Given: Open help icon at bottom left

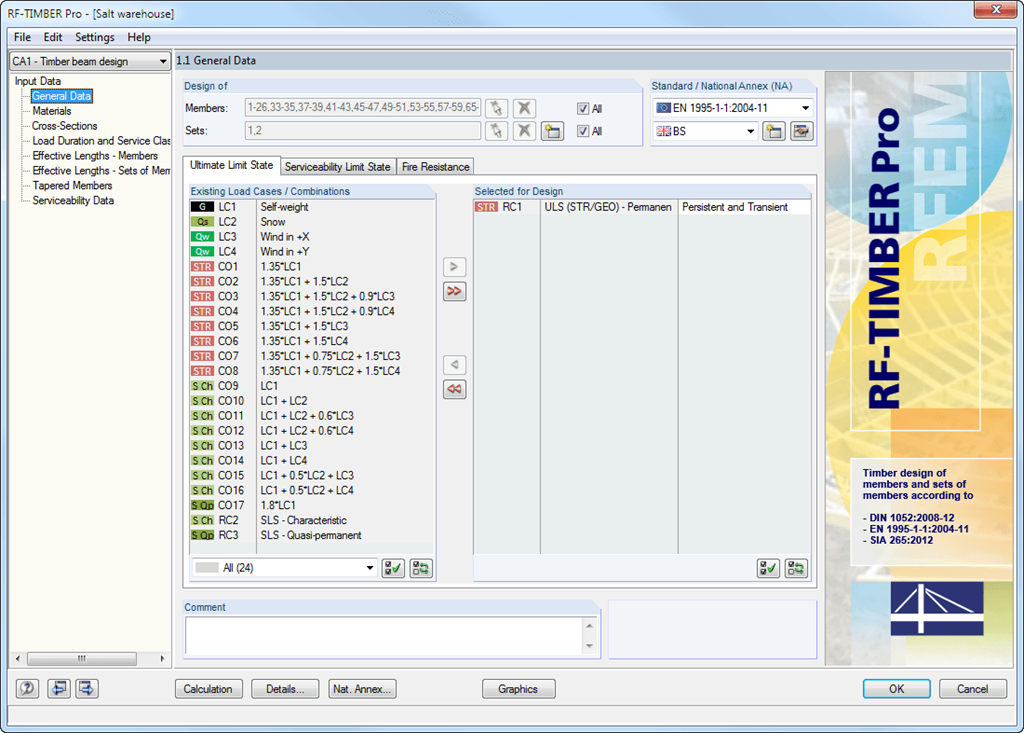Looking at the screenshot, I should (x=27, y=688).
